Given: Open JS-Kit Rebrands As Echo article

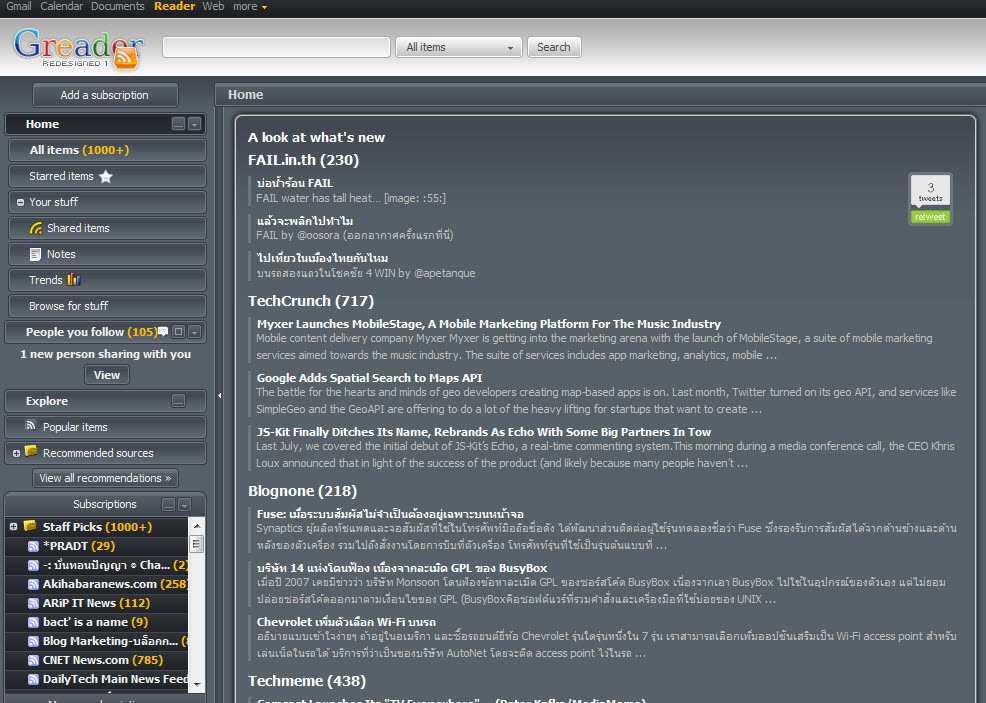Looking at the screenshot, I should click(x=484, y=432).
